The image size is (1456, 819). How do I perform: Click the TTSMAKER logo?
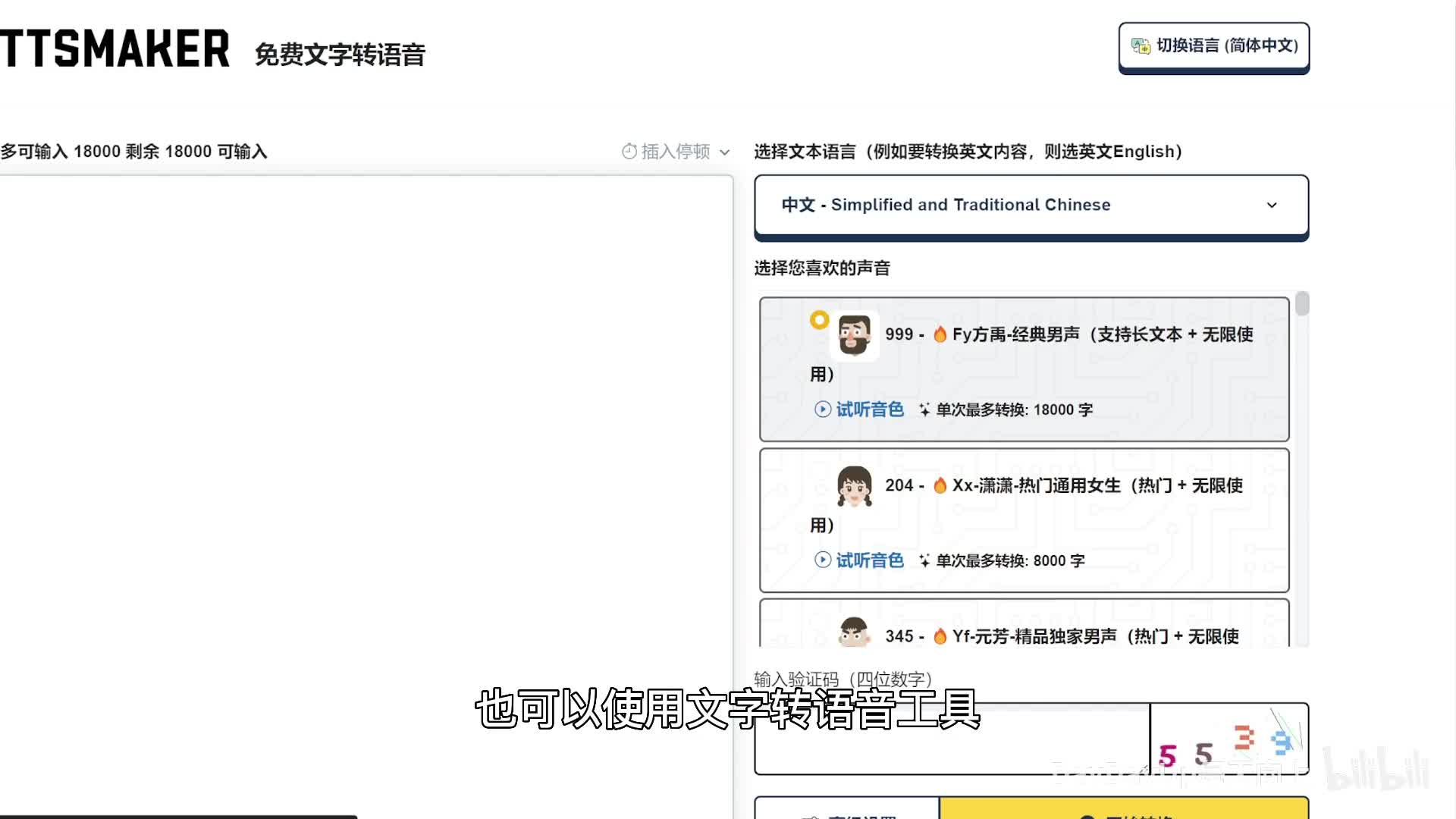pyautogui.click(x=114, y=49)
